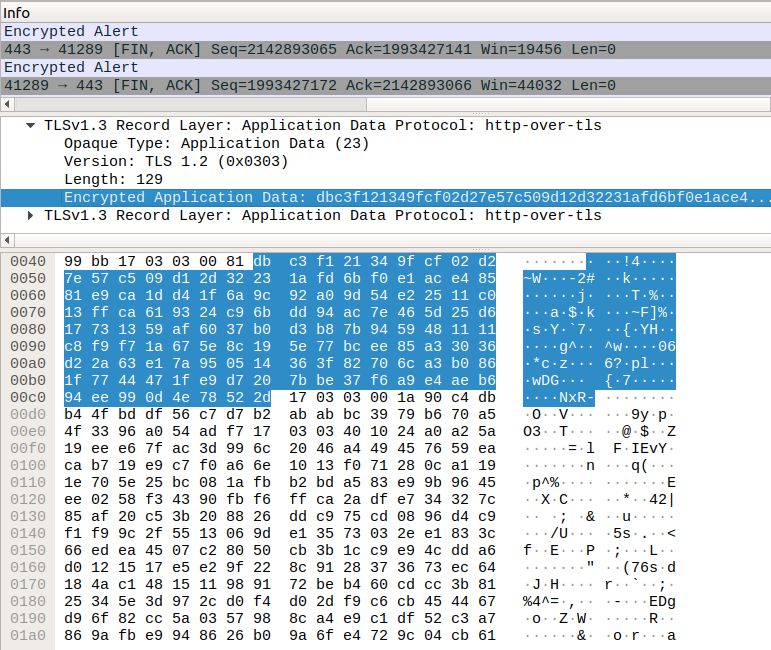Select the Encrypted Application Data field
Screen dimensions: 771x650
pos(386,198)
